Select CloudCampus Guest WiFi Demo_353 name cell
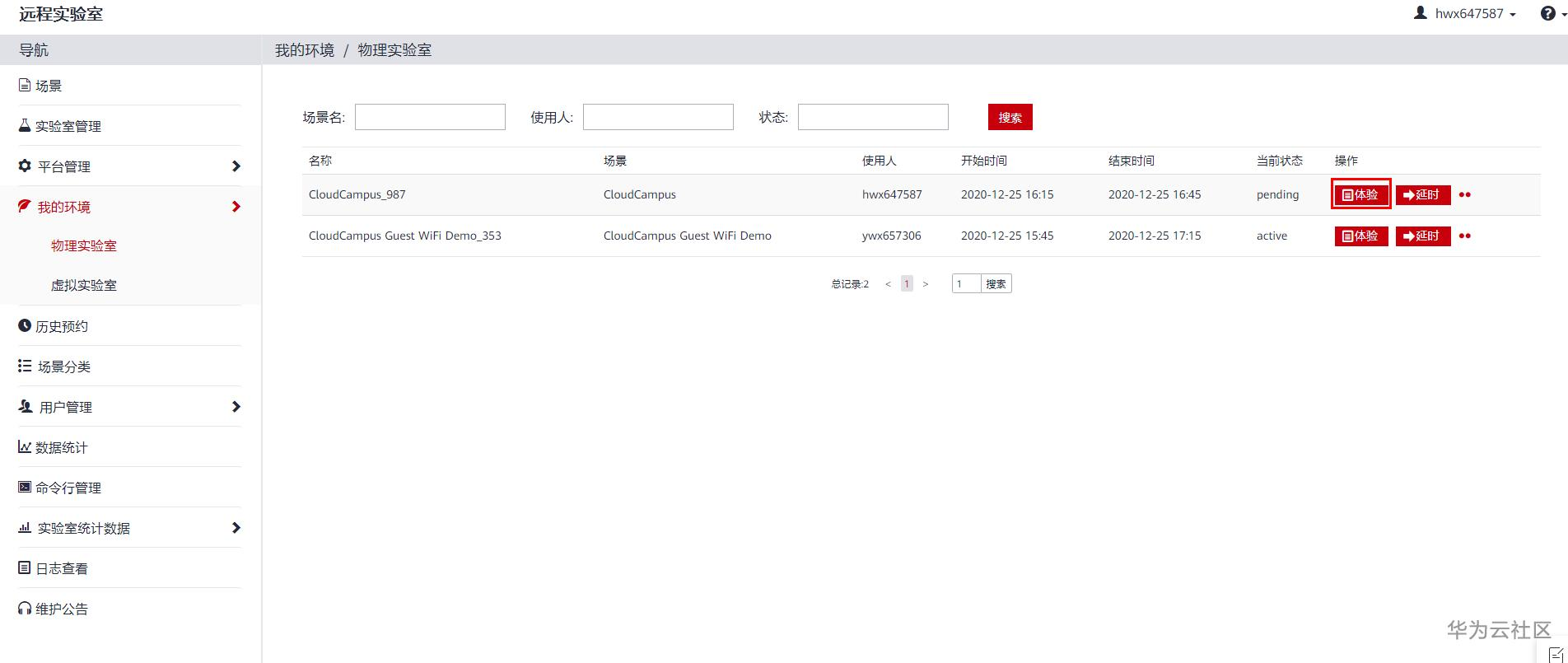1568x663 pixels. coord(405,236)
